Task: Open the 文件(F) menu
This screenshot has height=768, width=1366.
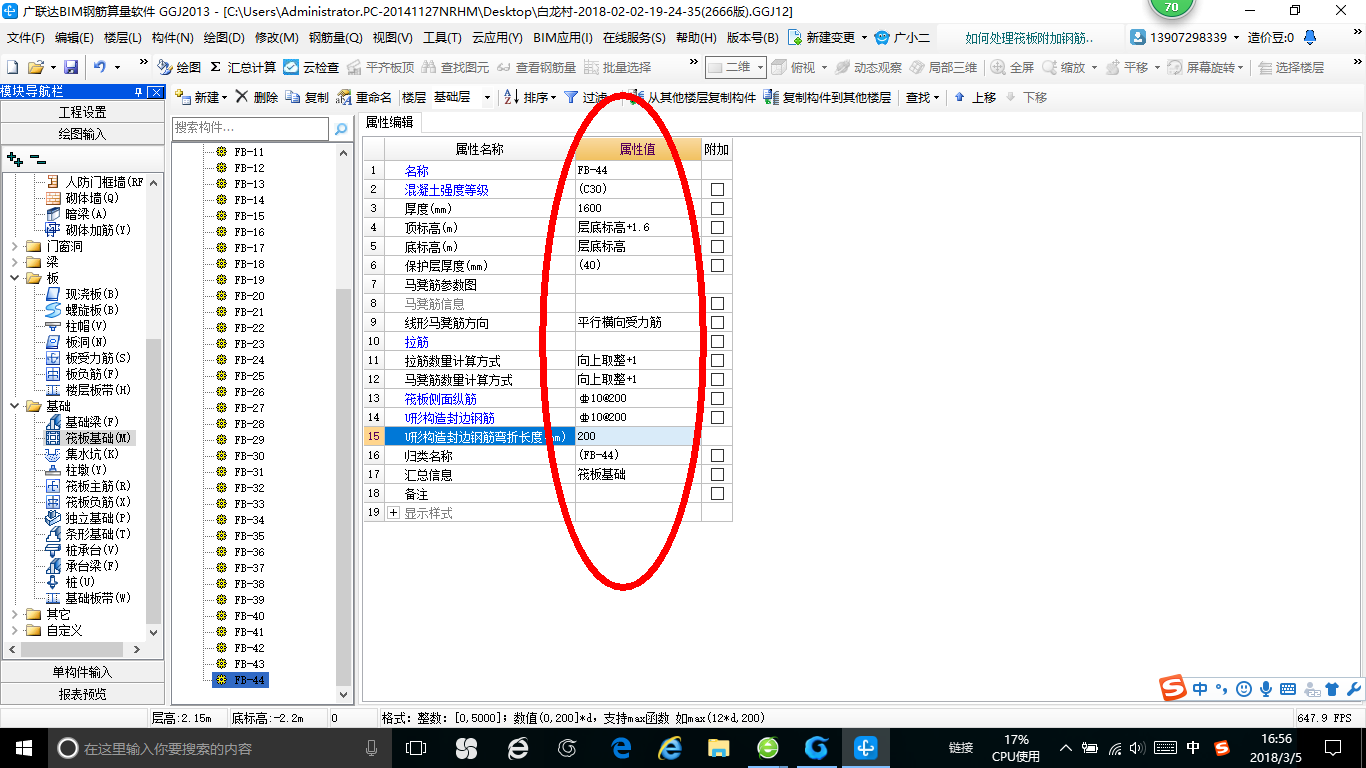Action: tap(26, 38)
